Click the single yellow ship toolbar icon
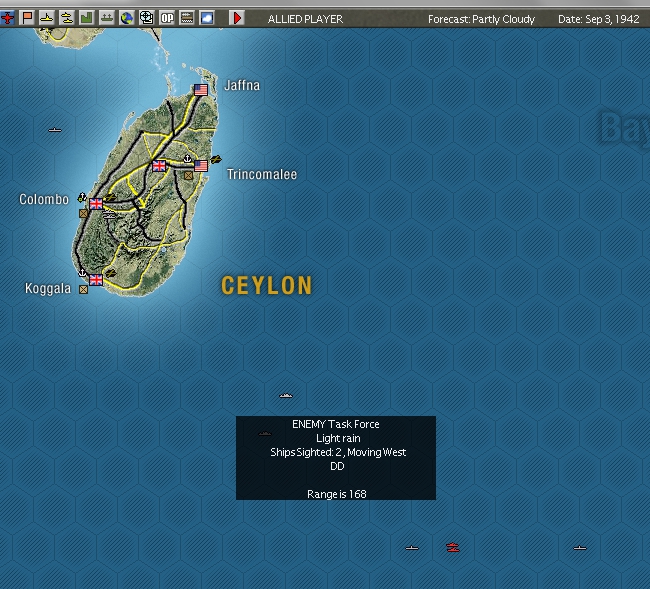Screen dimensions: 650x589 (47, 18)
